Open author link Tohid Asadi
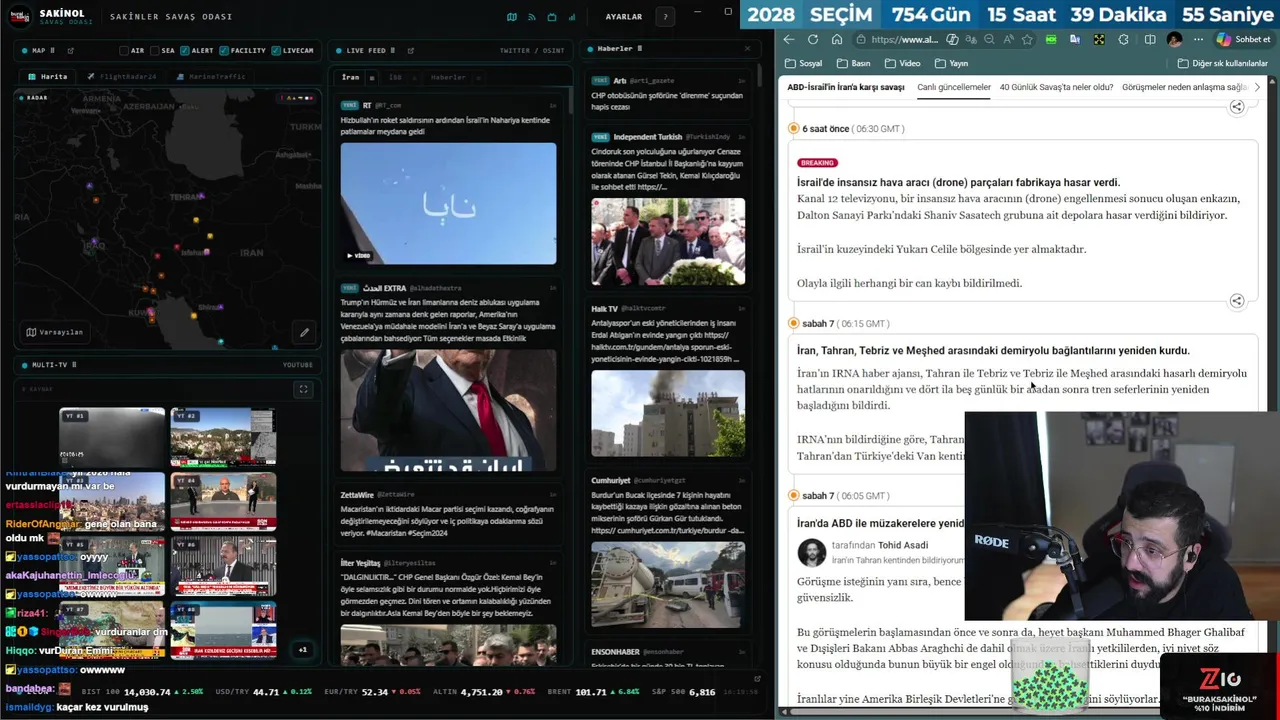The width and height of the screenshot is (1280, 720). pos(903,545)
